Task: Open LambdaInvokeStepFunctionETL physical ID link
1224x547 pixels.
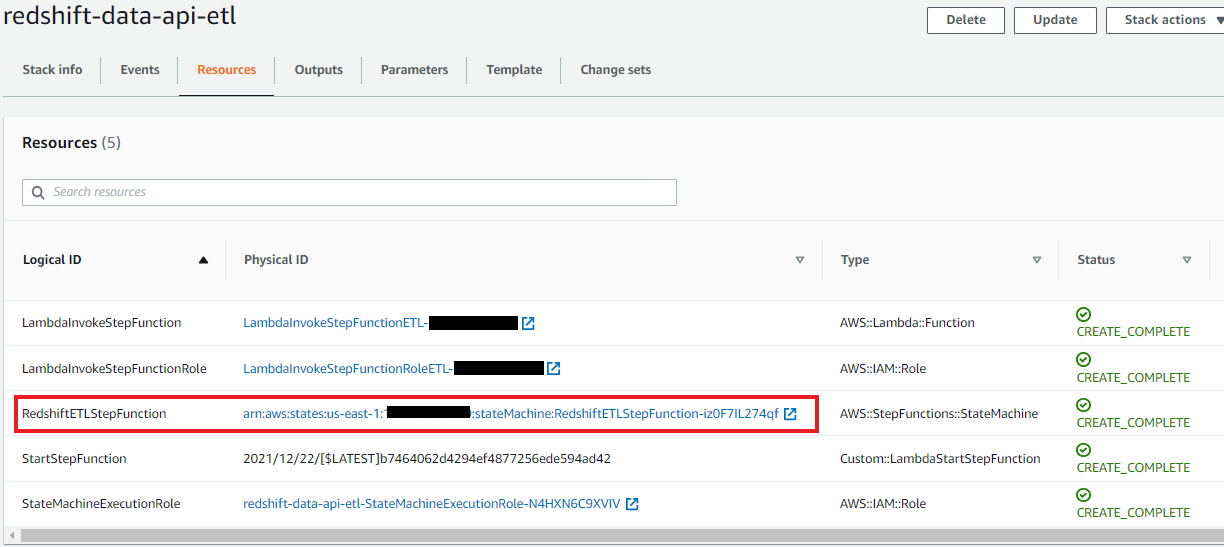Action: [381, 323]
